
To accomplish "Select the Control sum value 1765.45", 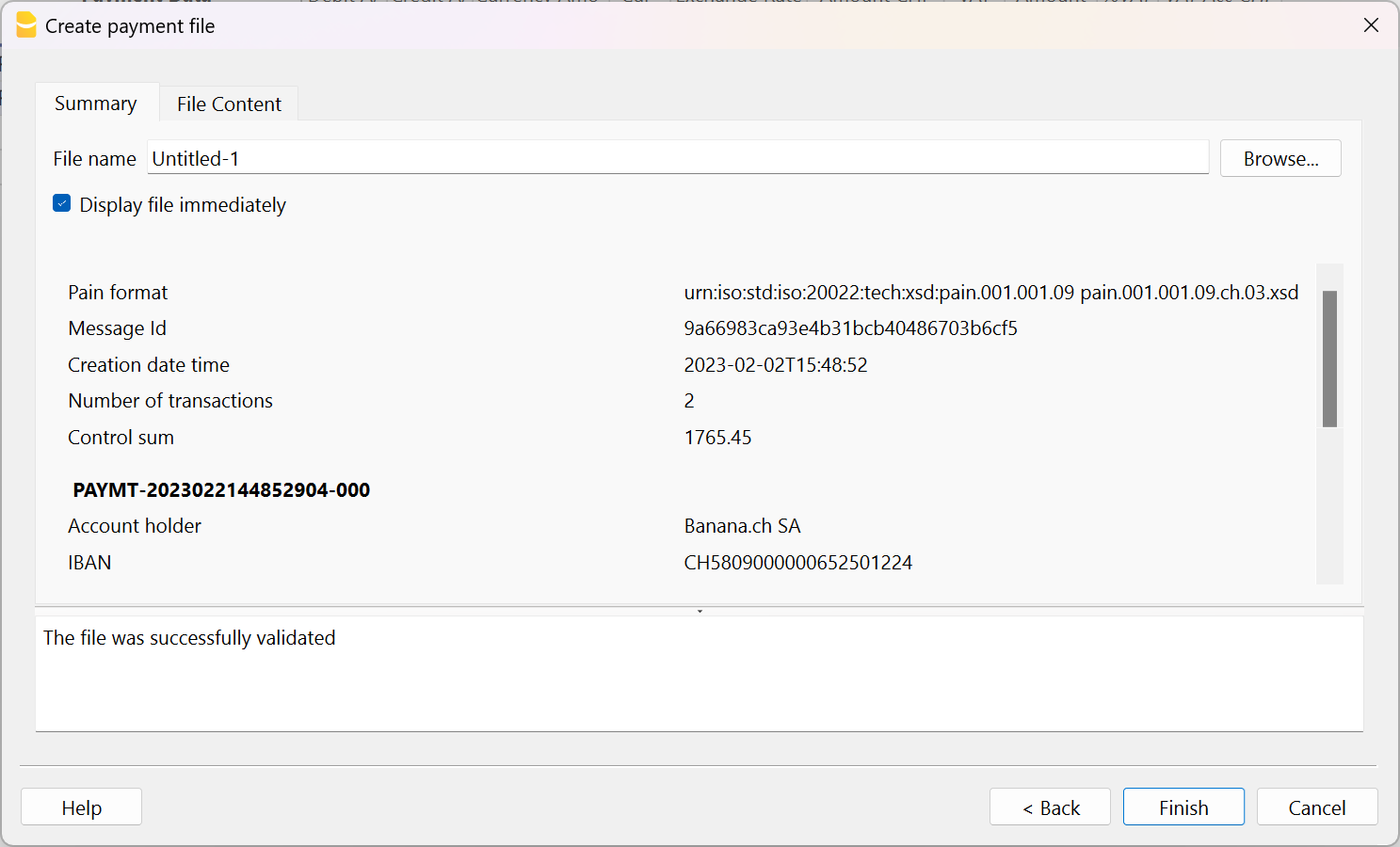I will [x=718, y=437].
